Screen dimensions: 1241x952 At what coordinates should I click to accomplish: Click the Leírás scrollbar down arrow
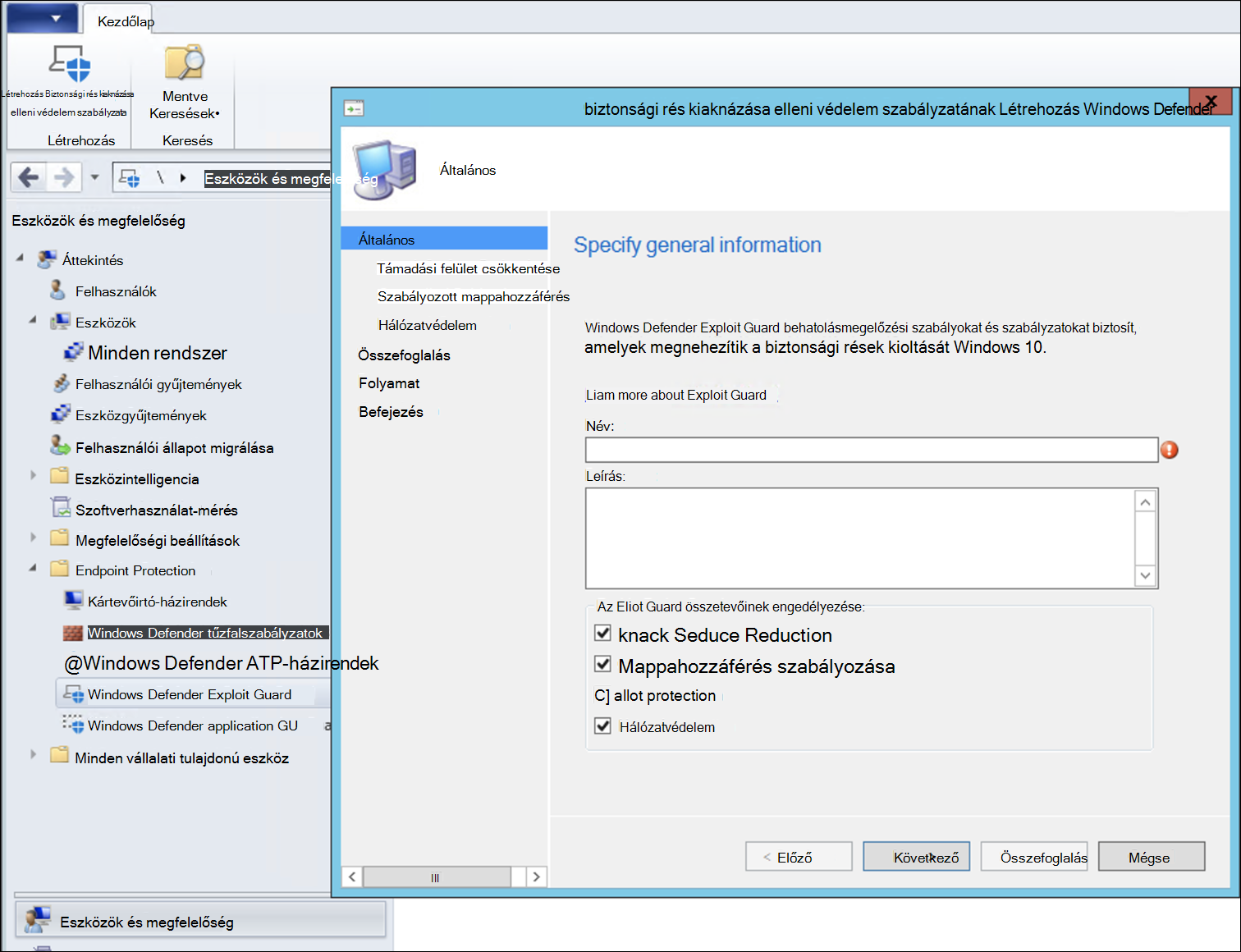tap(1145, 575)
